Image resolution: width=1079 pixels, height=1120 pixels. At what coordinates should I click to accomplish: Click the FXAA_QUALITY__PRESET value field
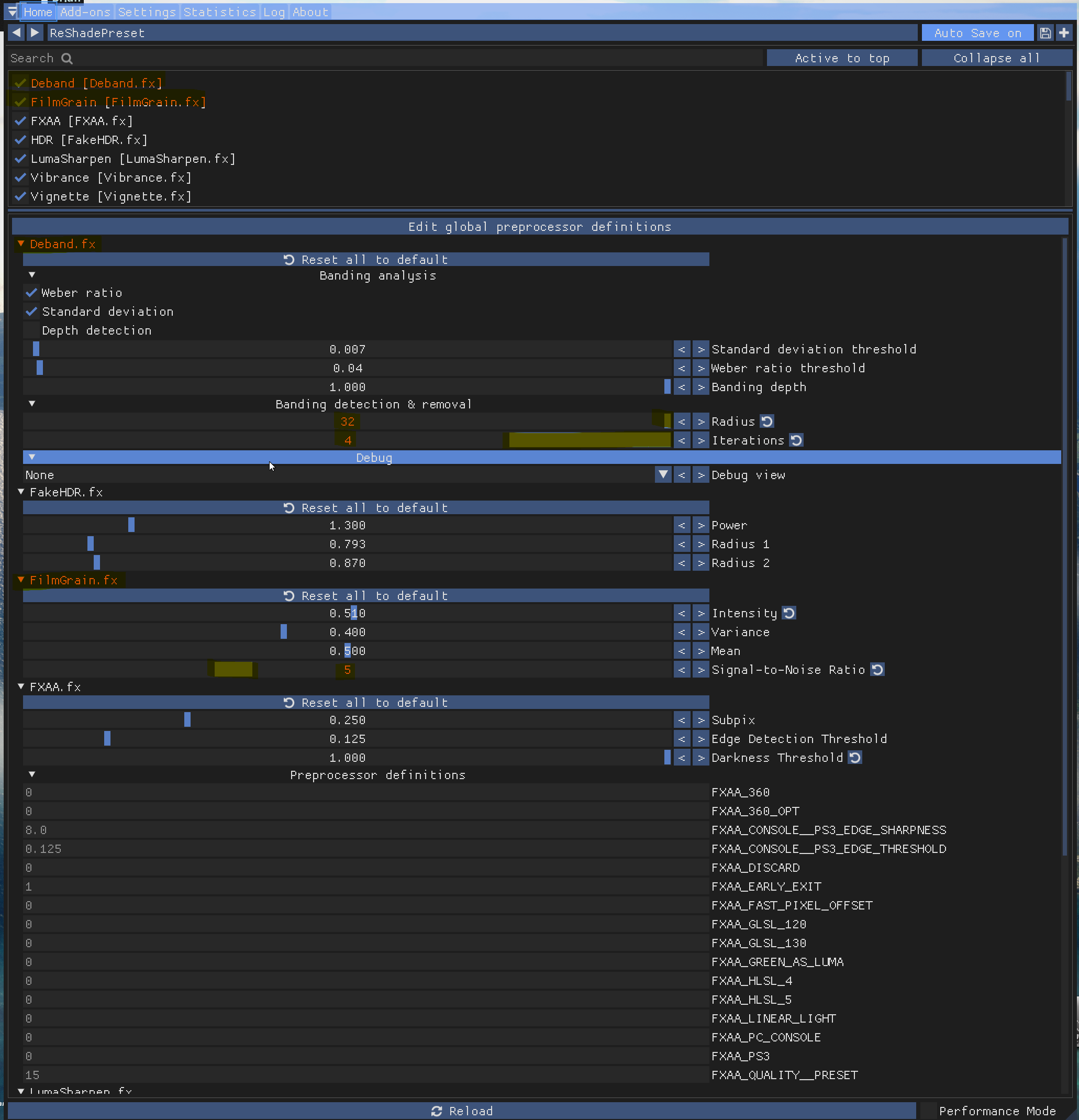click(x=366, y=1075)
